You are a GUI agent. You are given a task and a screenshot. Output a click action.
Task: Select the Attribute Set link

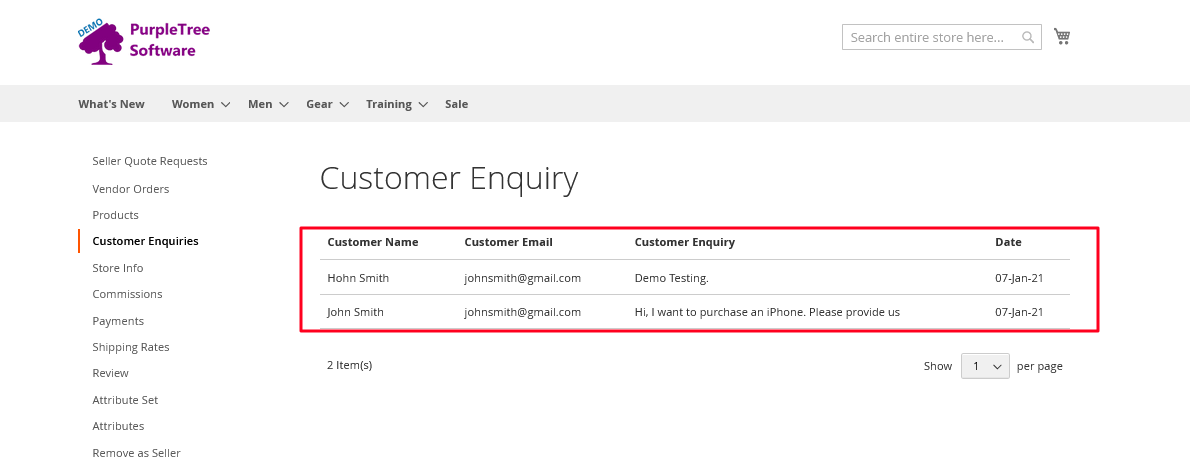point(125,400)
